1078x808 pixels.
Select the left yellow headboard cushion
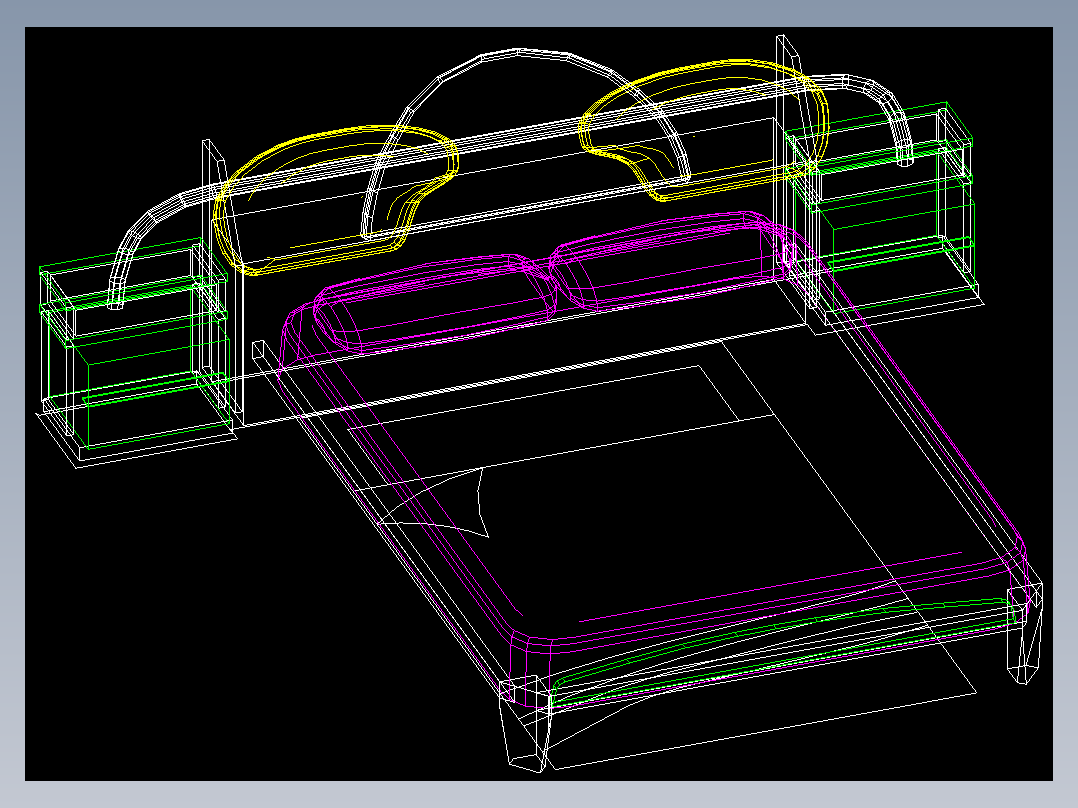click(335, 200)
